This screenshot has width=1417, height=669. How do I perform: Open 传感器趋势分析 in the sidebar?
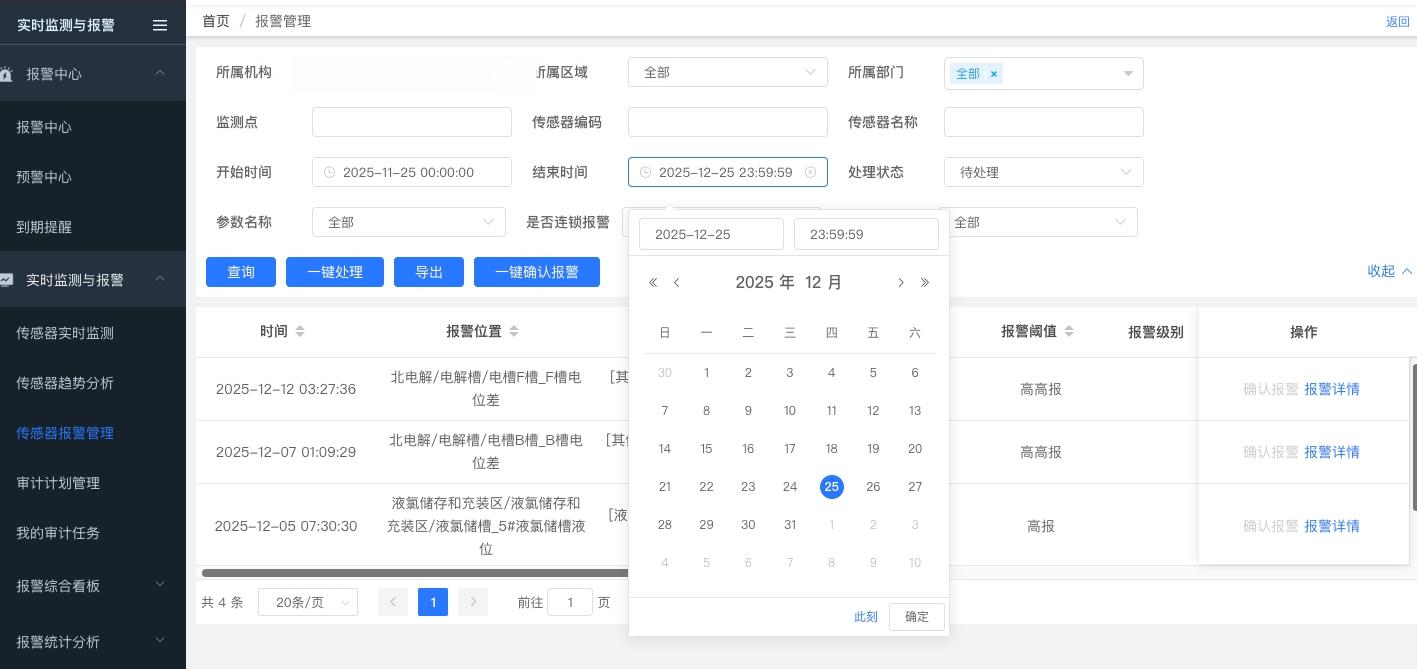click(65, 383)
